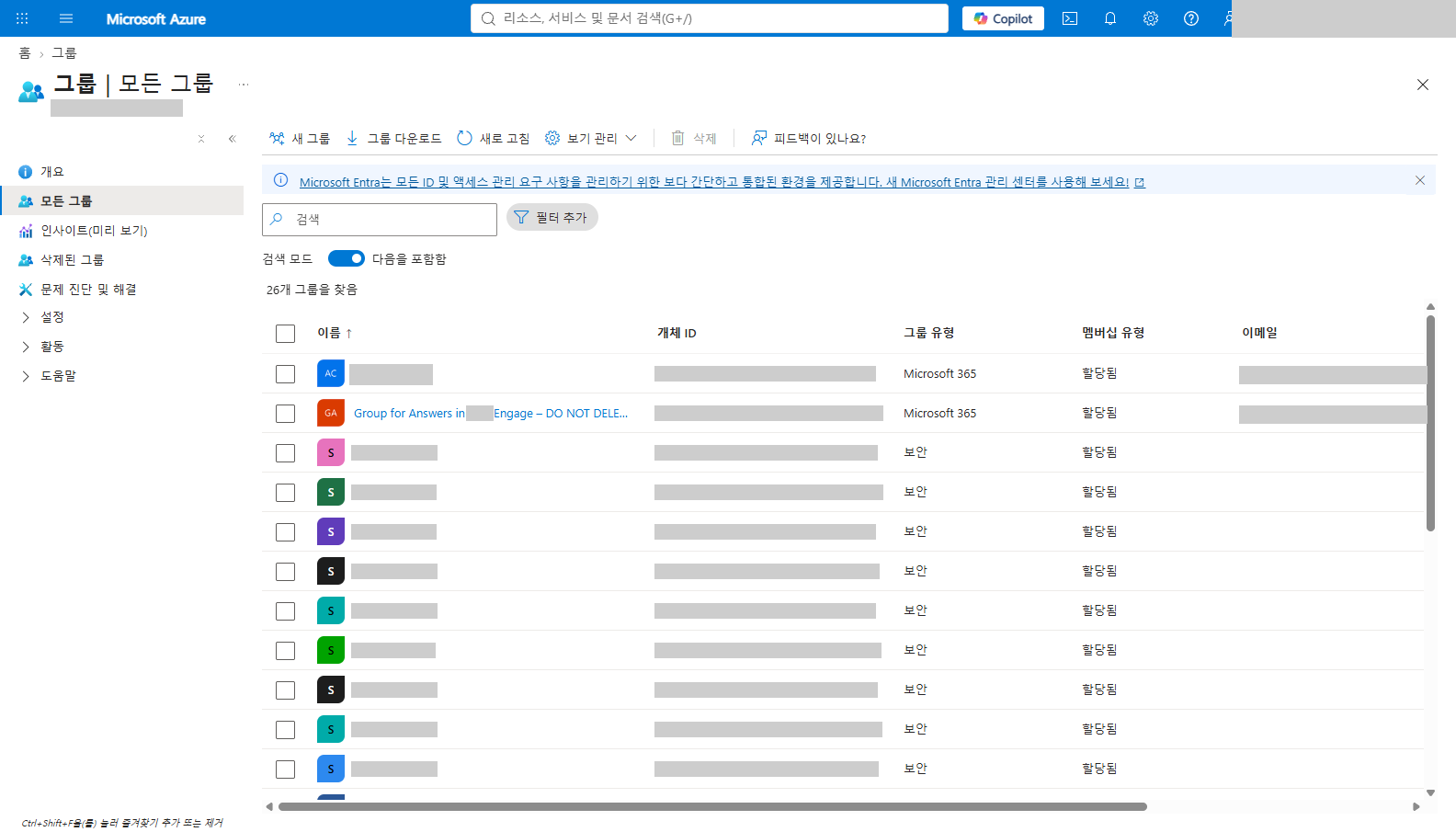Click the group search field (검색)
The width and height of the screenshot is (1456, 832).
coord(380,219)
